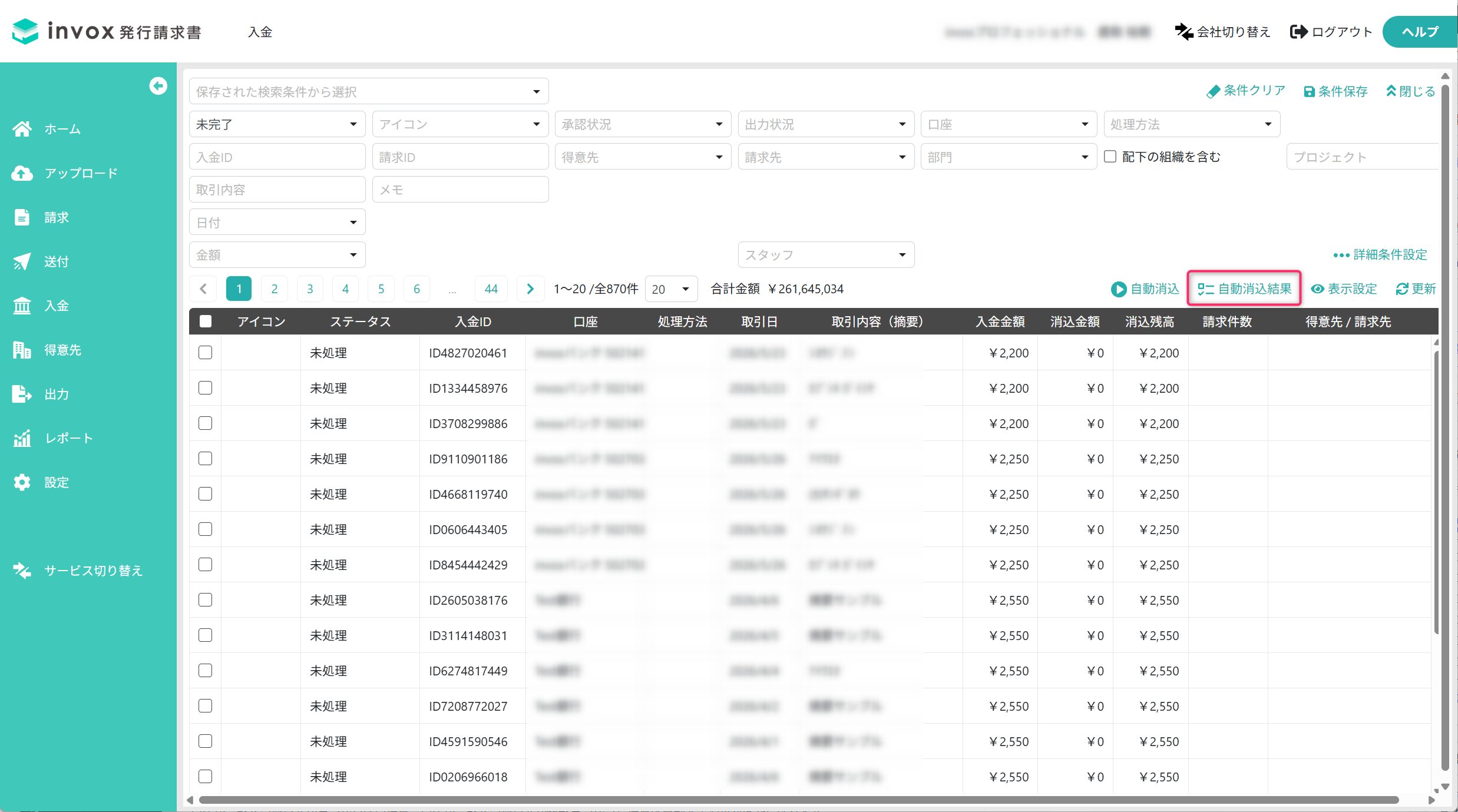
Task: Open the ホーム home icon in sidebar
Action: pos(22,128)
